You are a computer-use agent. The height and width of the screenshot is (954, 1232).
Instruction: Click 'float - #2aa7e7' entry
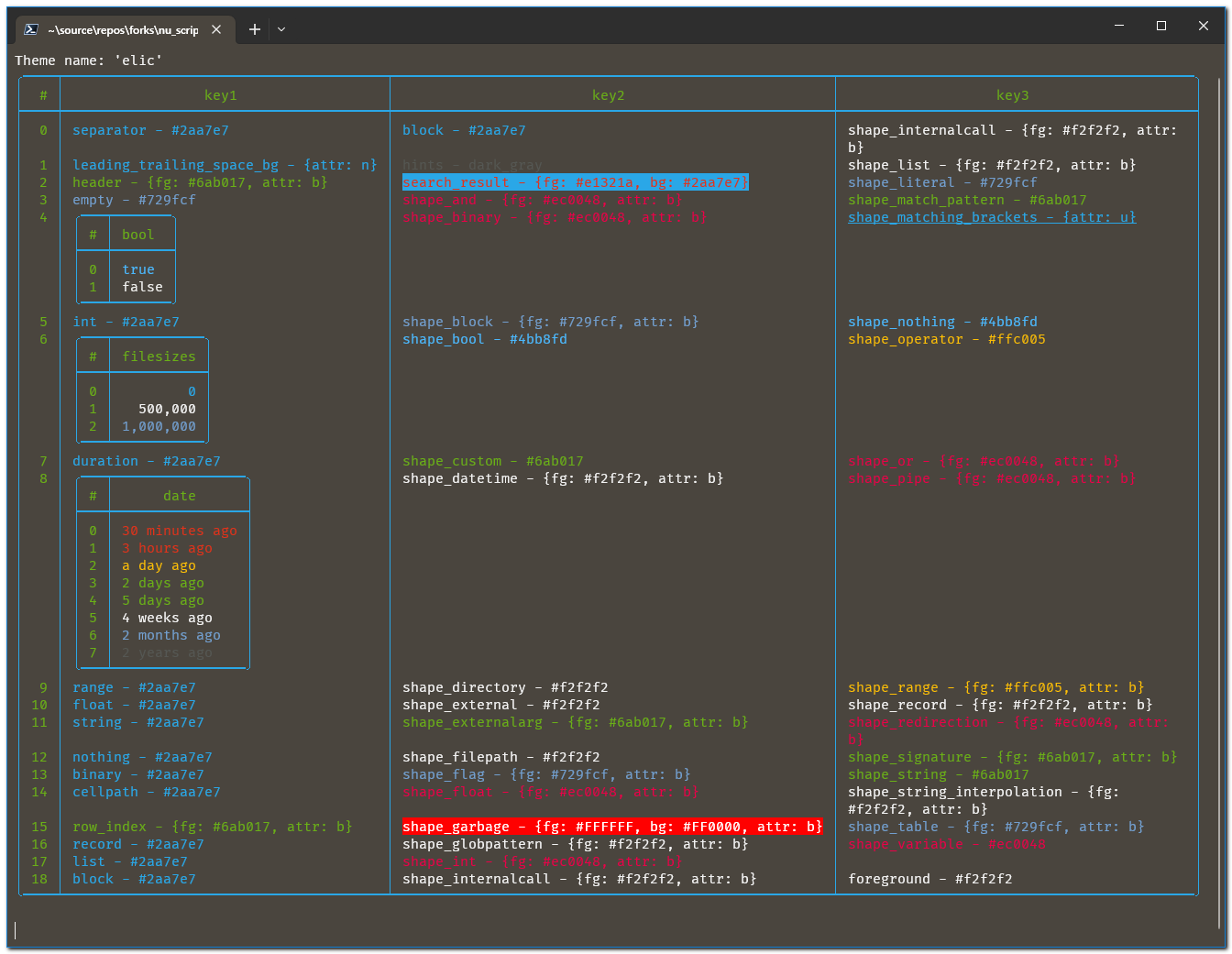pyautogui.click(x=134, y=705)
